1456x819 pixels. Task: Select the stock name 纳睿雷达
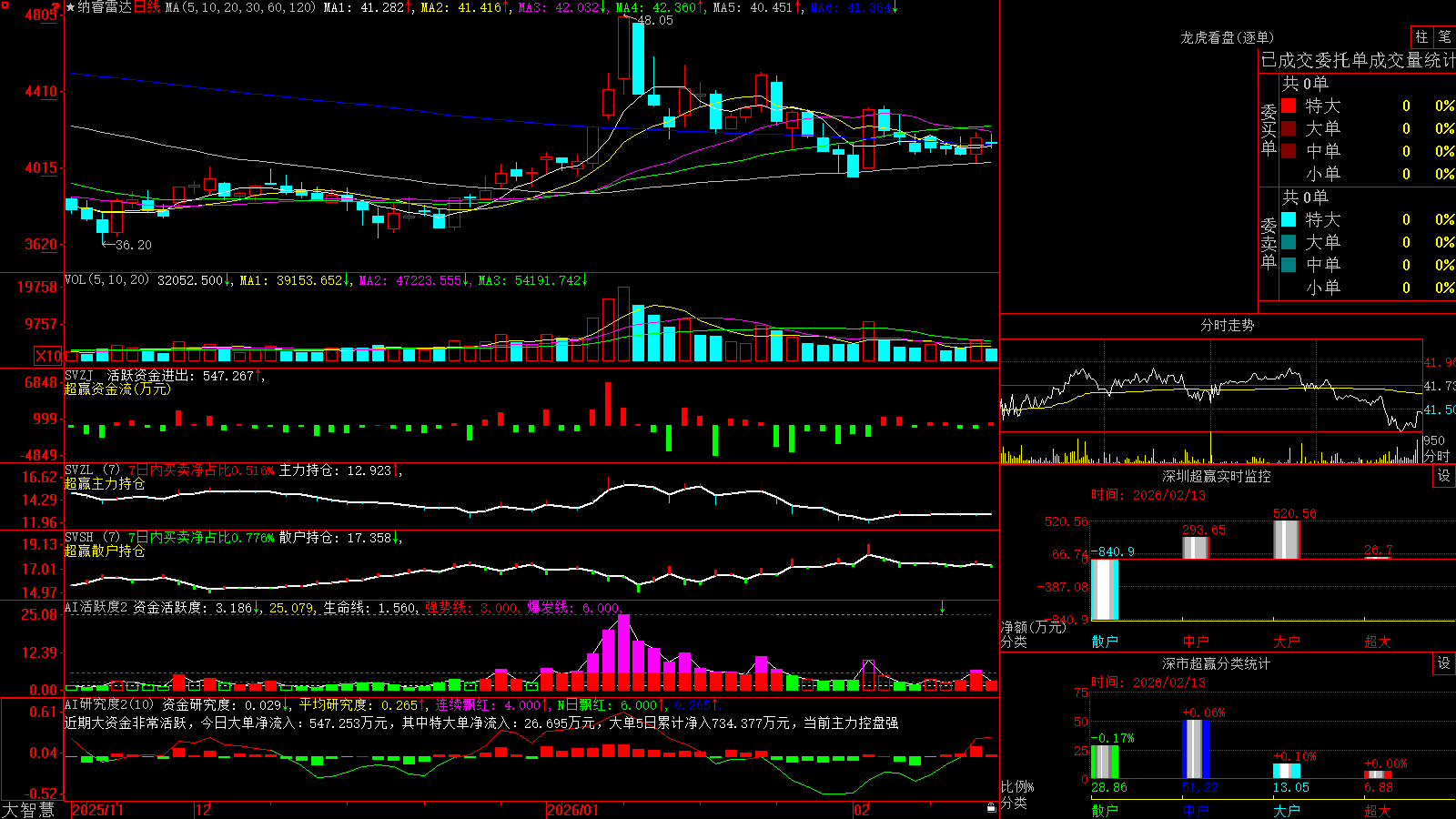[x=105, y=7]
